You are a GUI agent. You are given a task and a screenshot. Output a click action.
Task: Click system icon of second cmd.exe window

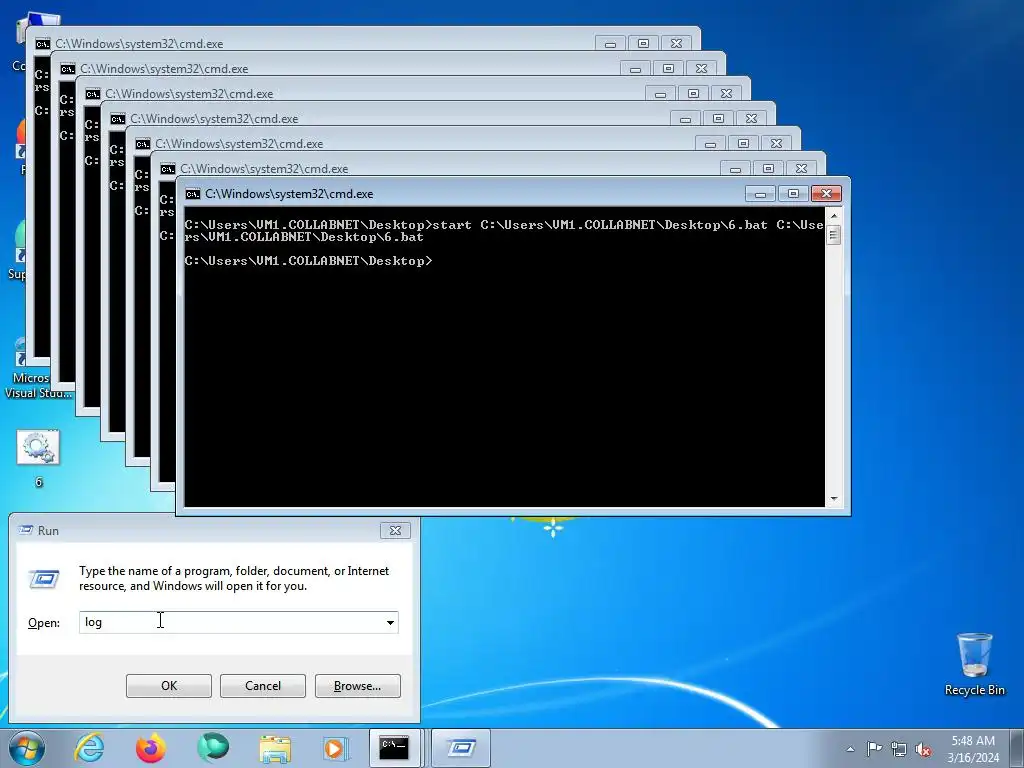point(67,69)
